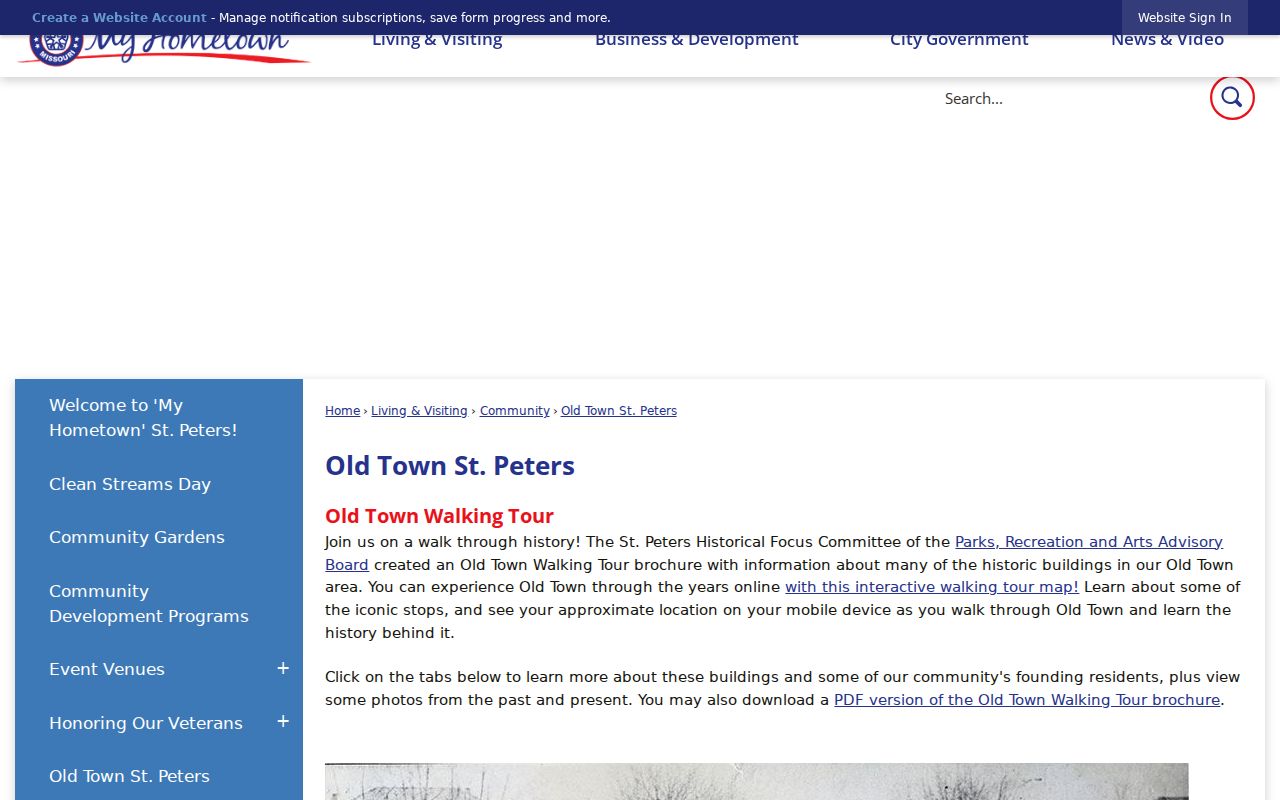
Task: Open Community Development Programs sidebar item
Action: click(159, 604)
